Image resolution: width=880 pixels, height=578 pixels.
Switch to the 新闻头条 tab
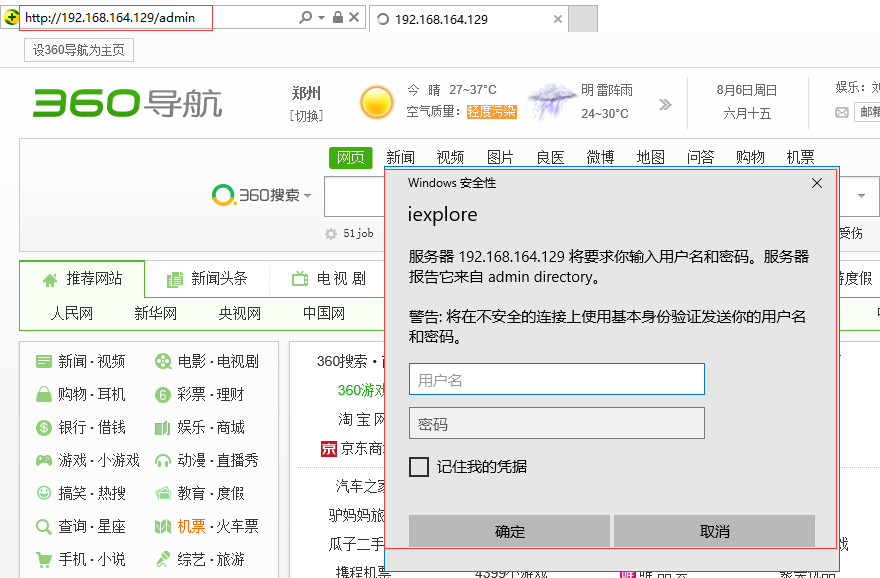(206, 279)
